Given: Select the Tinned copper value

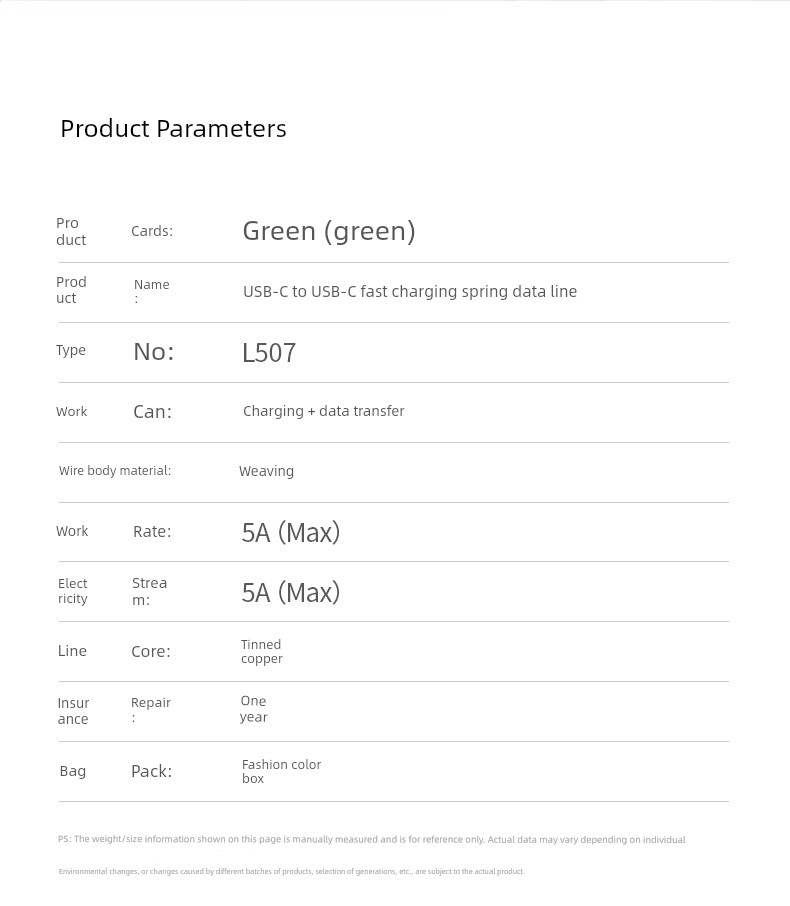Looking at the screenshot, I should (x=262, y=651).
